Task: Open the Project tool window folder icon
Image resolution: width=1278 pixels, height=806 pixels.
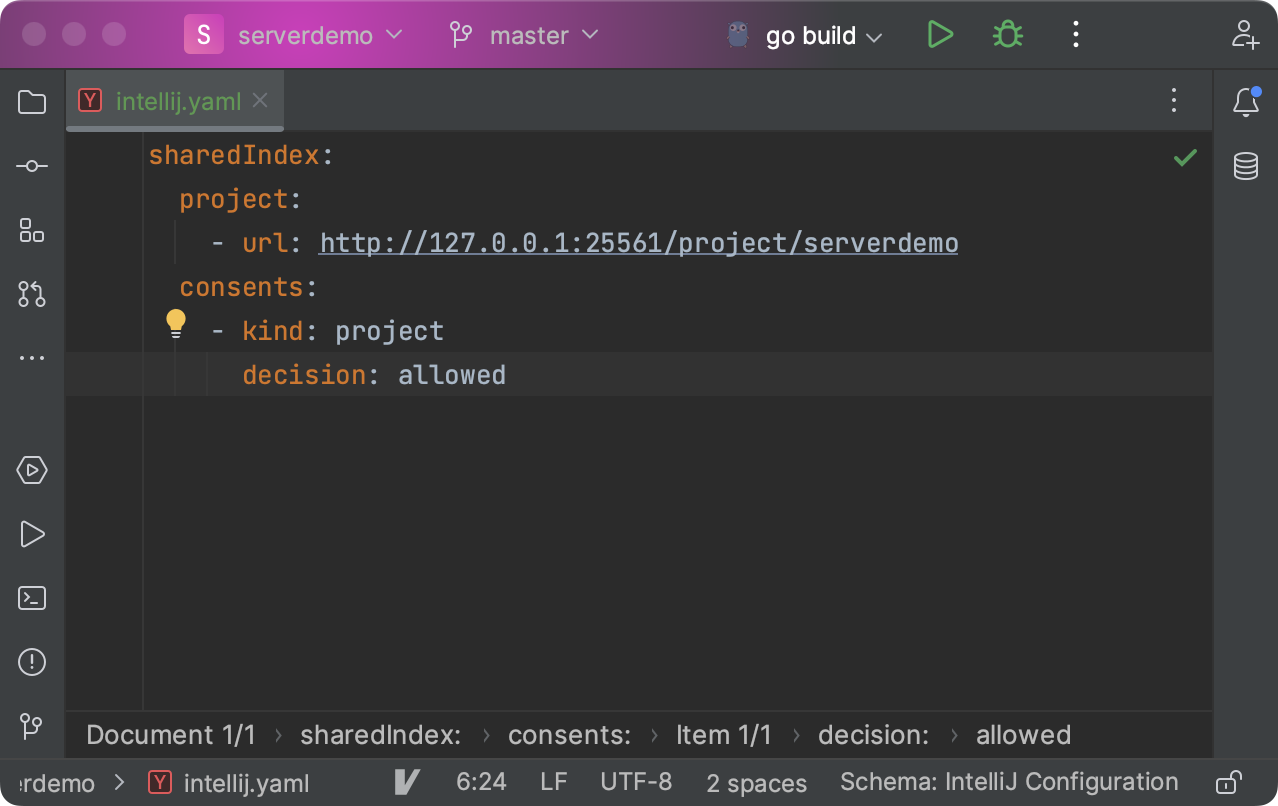Action: tap(31, 102)
